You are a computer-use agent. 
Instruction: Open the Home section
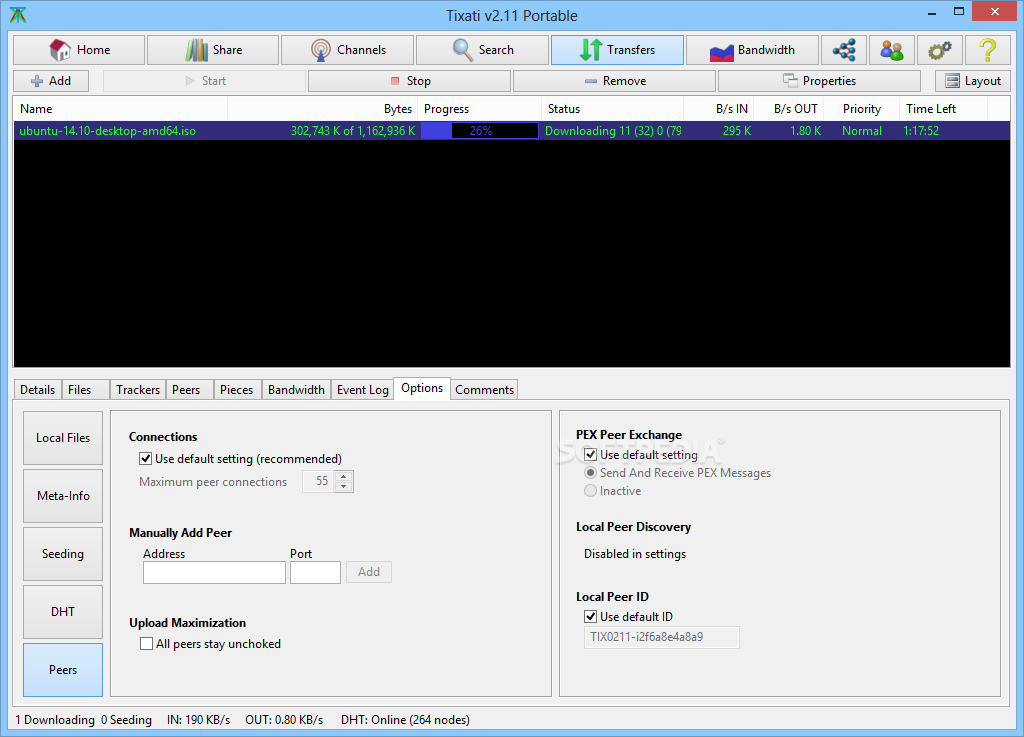pos(79,50)
